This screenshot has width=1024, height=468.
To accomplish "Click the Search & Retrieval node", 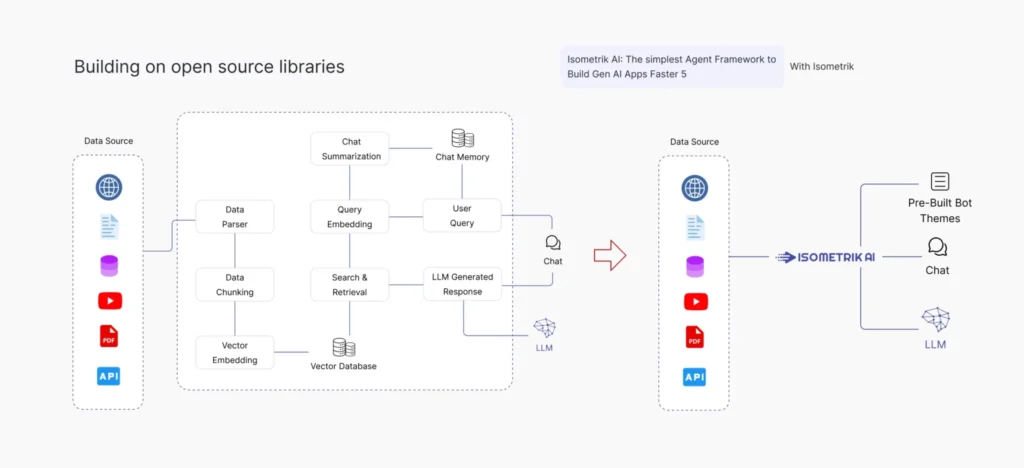I will tap(349, 284).
